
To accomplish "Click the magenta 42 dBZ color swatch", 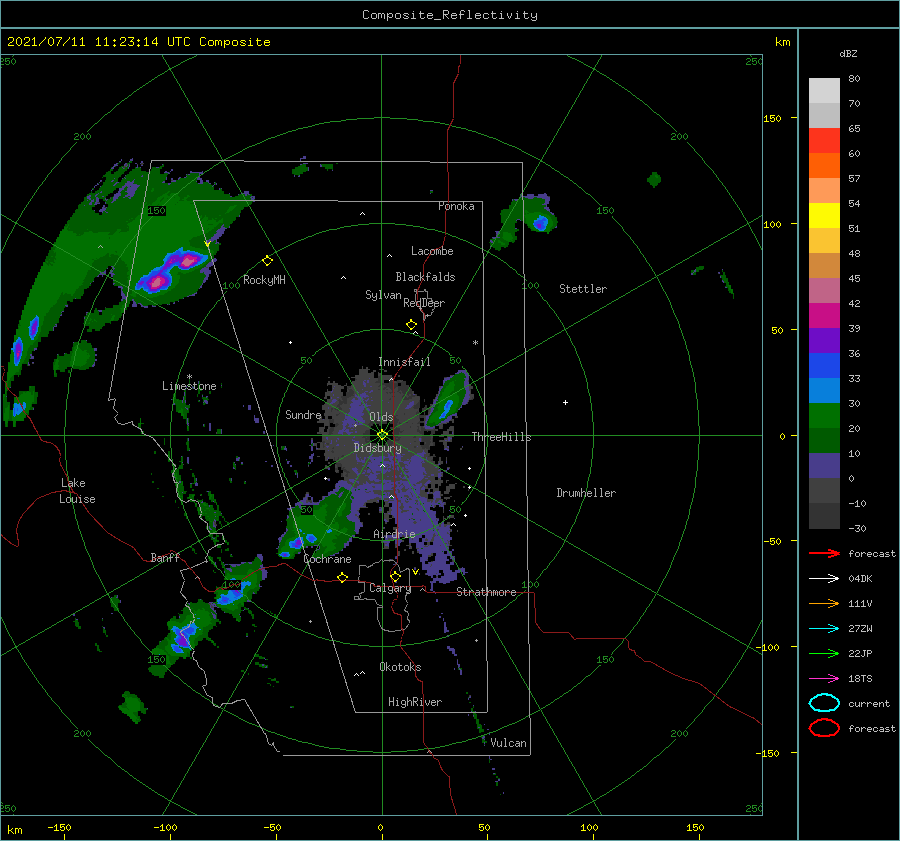I will 824,315.
